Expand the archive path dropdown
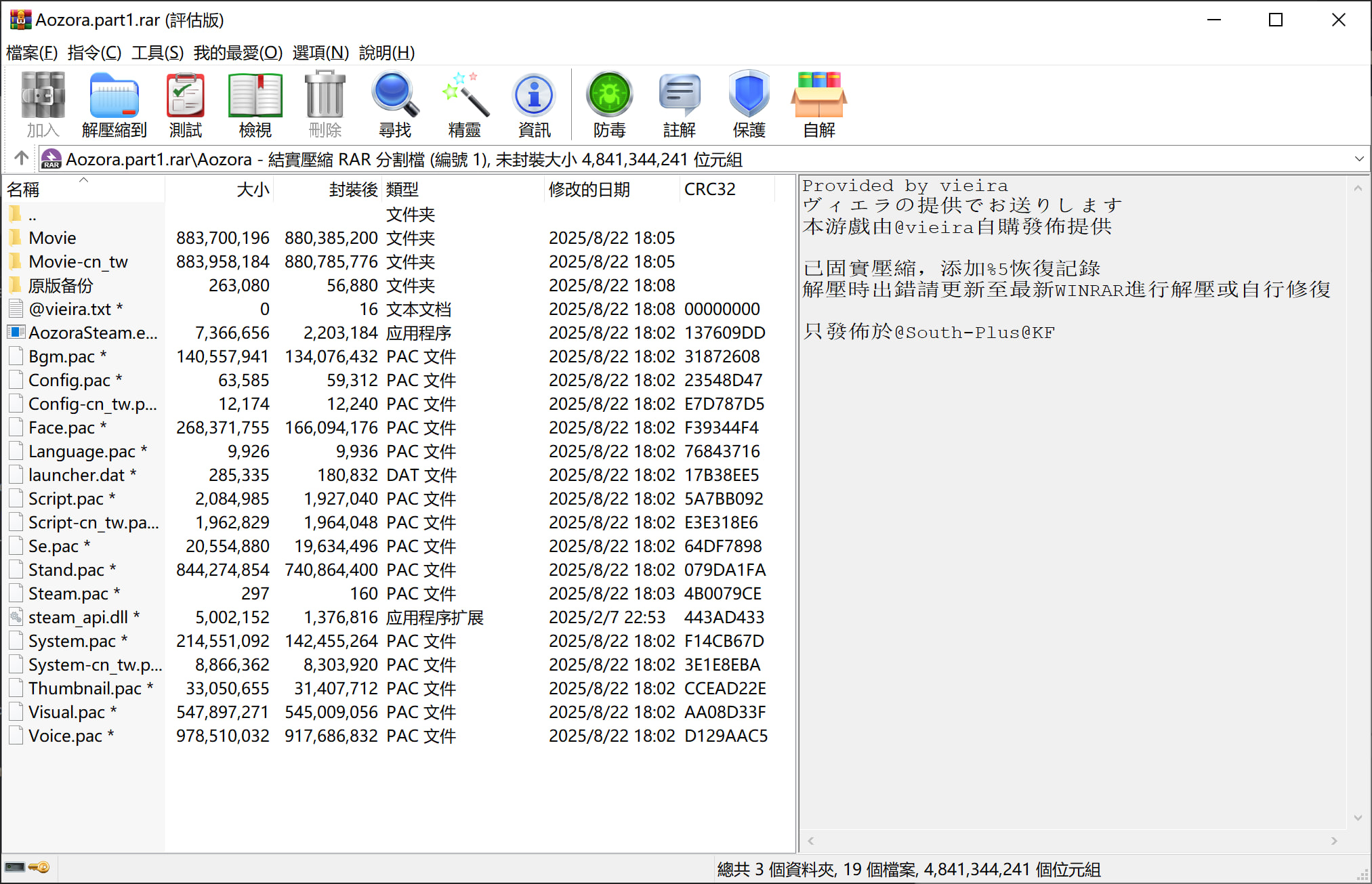 pos(1358,159)
